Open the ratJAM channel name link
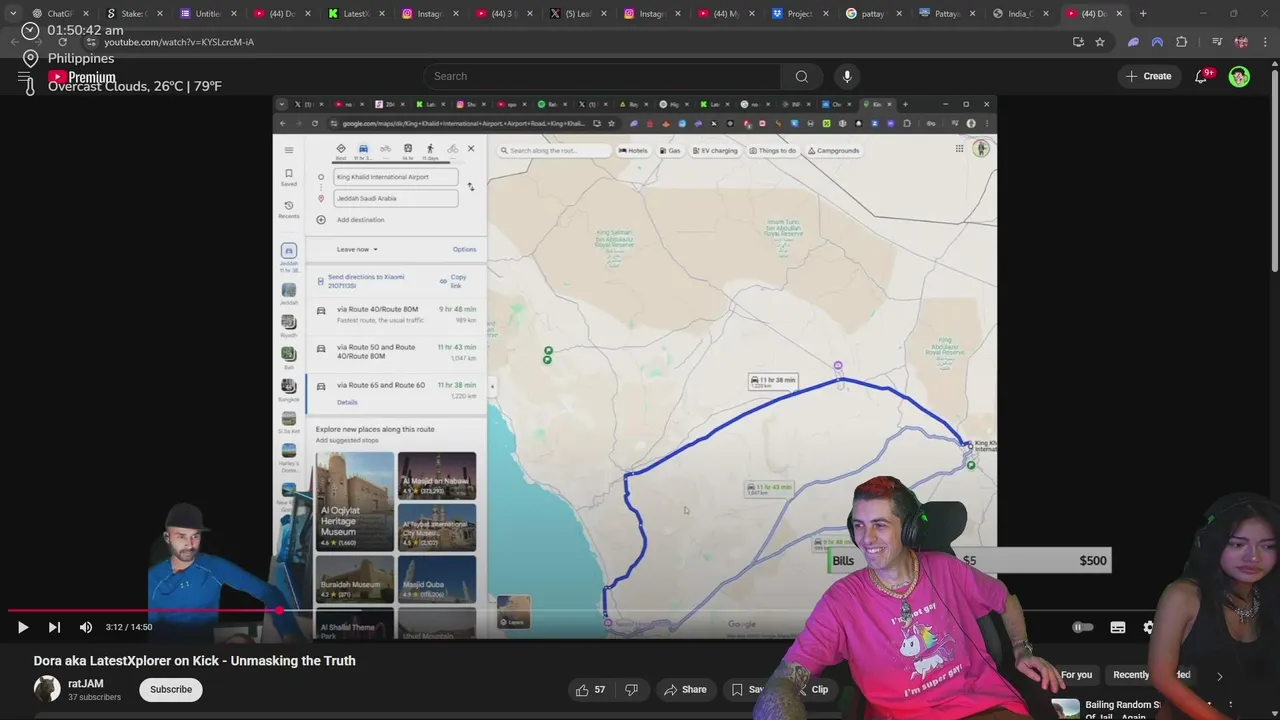This screenshot has width=1280, height=720. click(x=85, y=684)
